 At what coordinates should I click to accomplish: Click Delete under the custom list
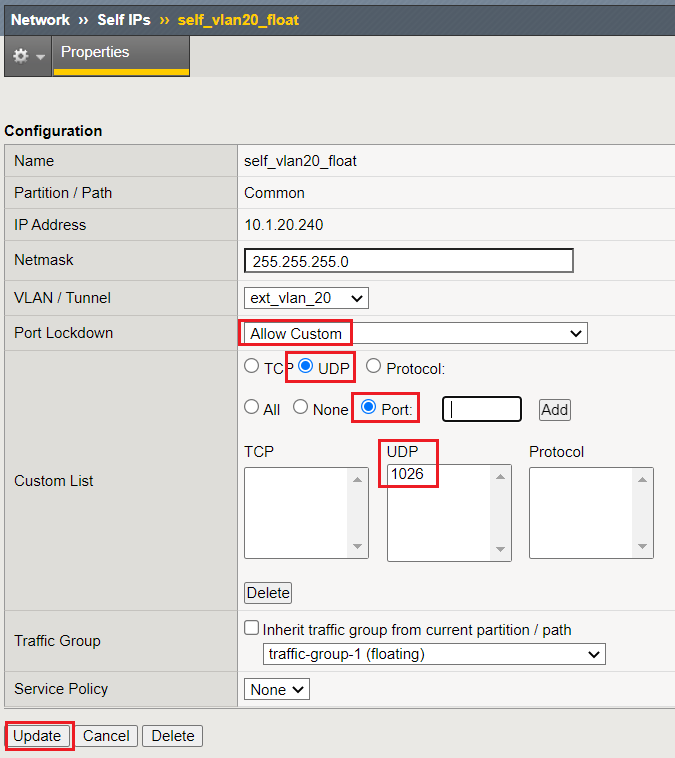pos(268,593)
